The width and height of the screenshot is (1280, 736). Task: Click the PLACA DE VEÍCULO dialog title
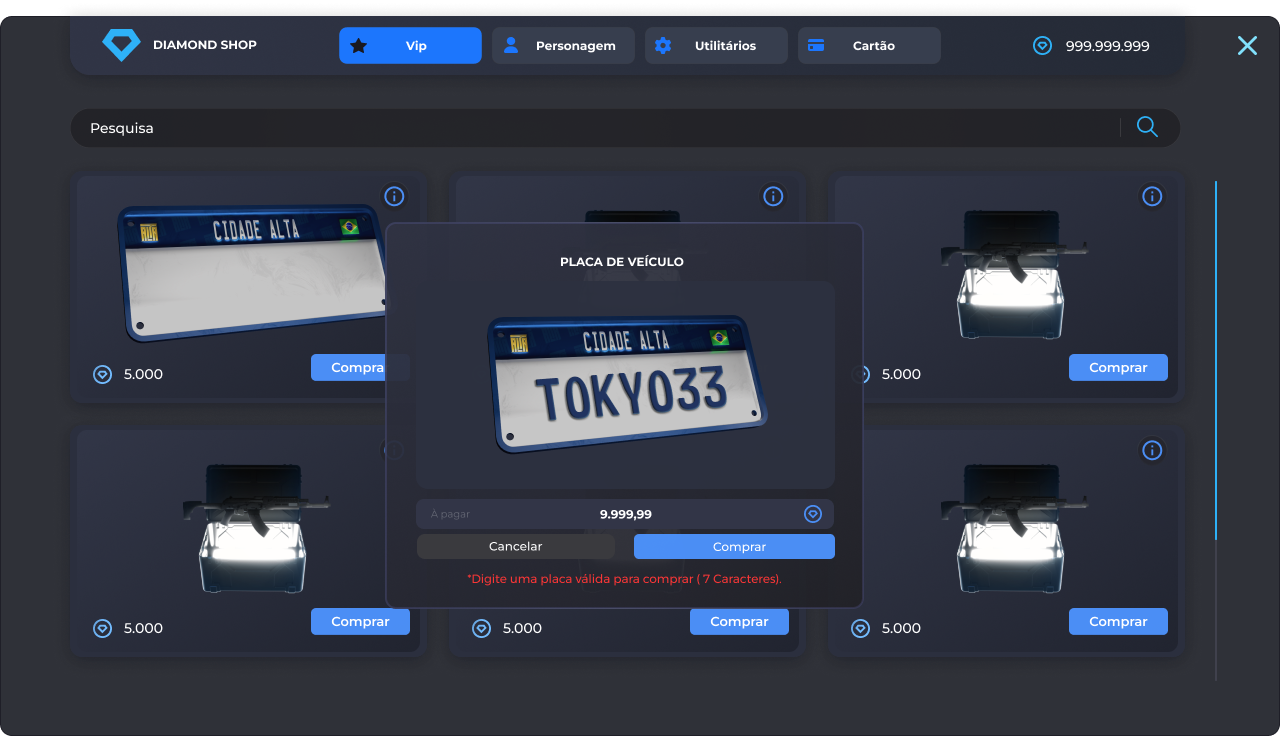coord(622,262)
